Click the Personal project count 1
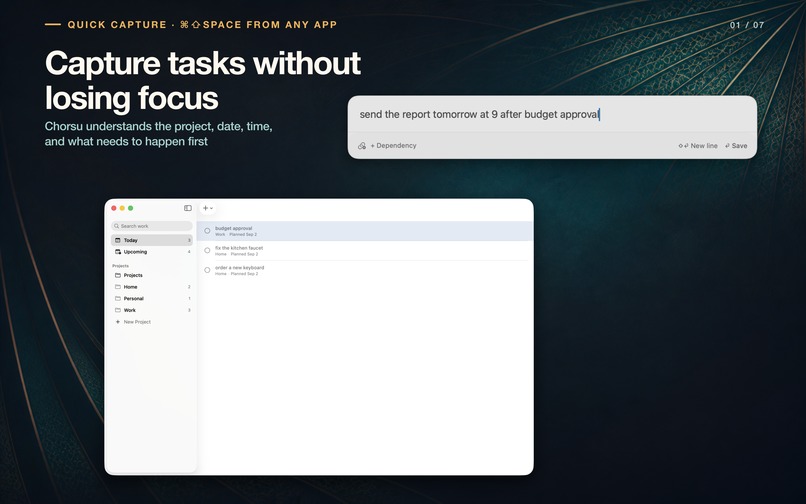The width and height of the screenshot is (806, 504). coord(189,298)
